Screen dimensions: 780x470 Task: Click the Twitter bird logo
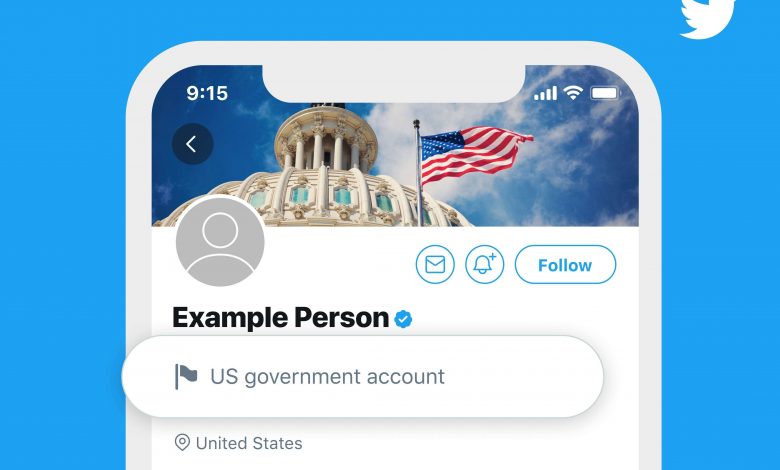tap(707, 19)
